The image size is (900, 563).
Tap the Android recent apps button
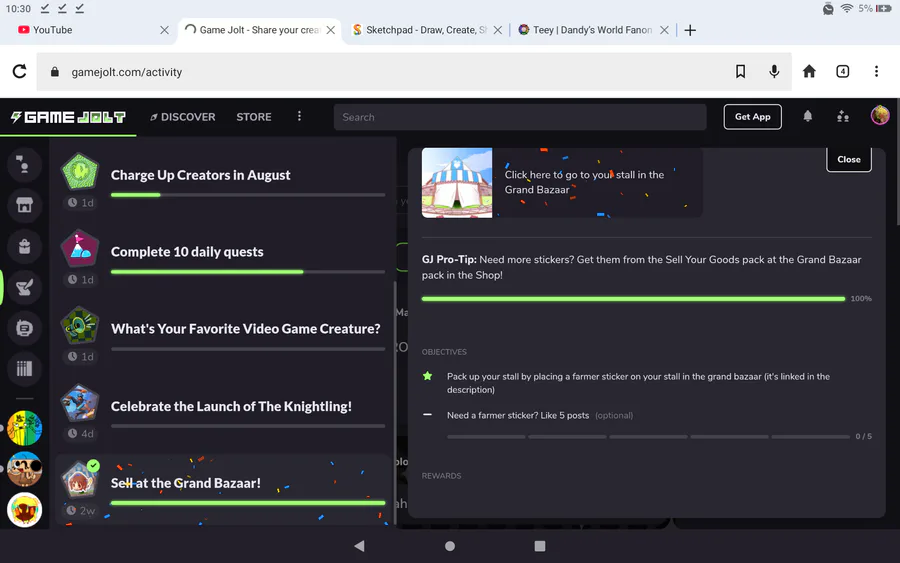pyautogui.click(x=540, y=546)
